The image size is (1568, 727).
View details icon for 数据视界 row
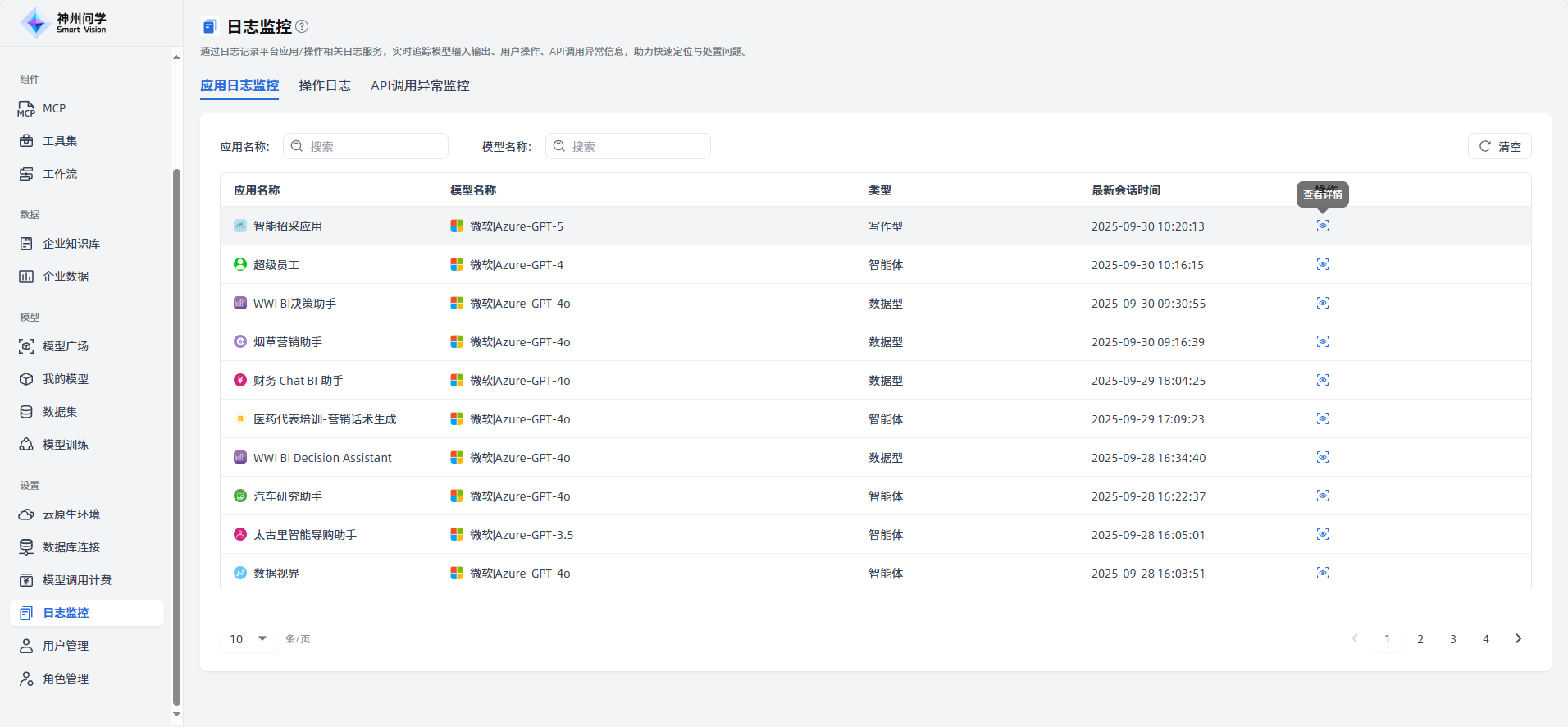(1322, 573)
